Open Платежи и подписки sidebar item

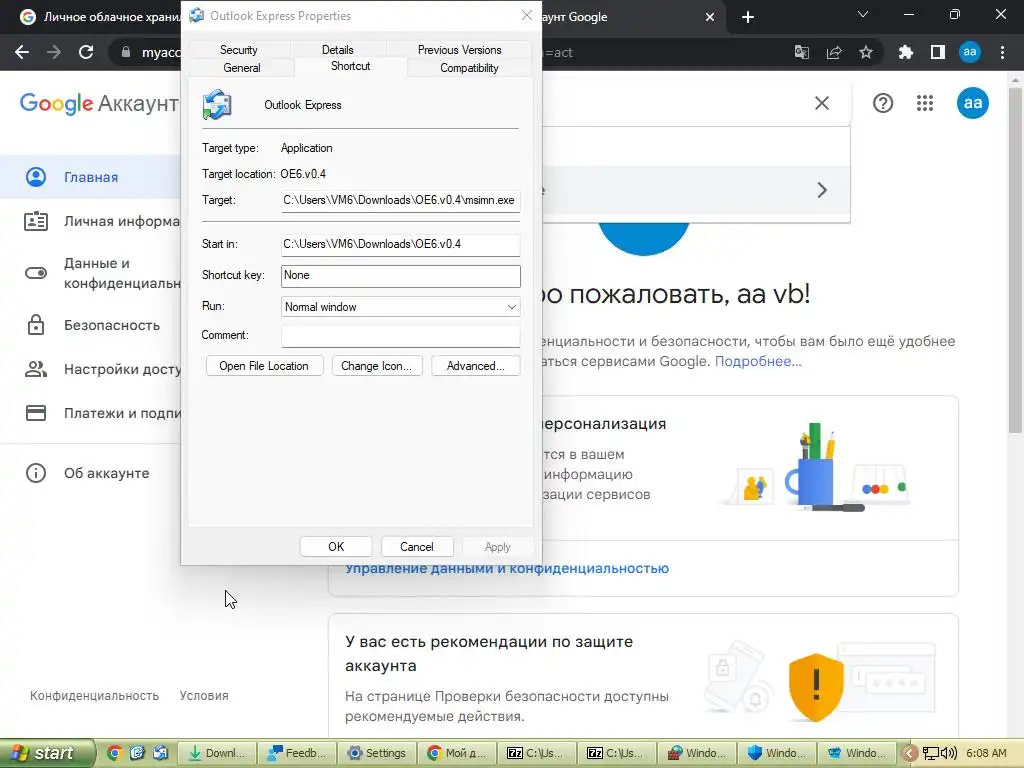tap(90, 413)
